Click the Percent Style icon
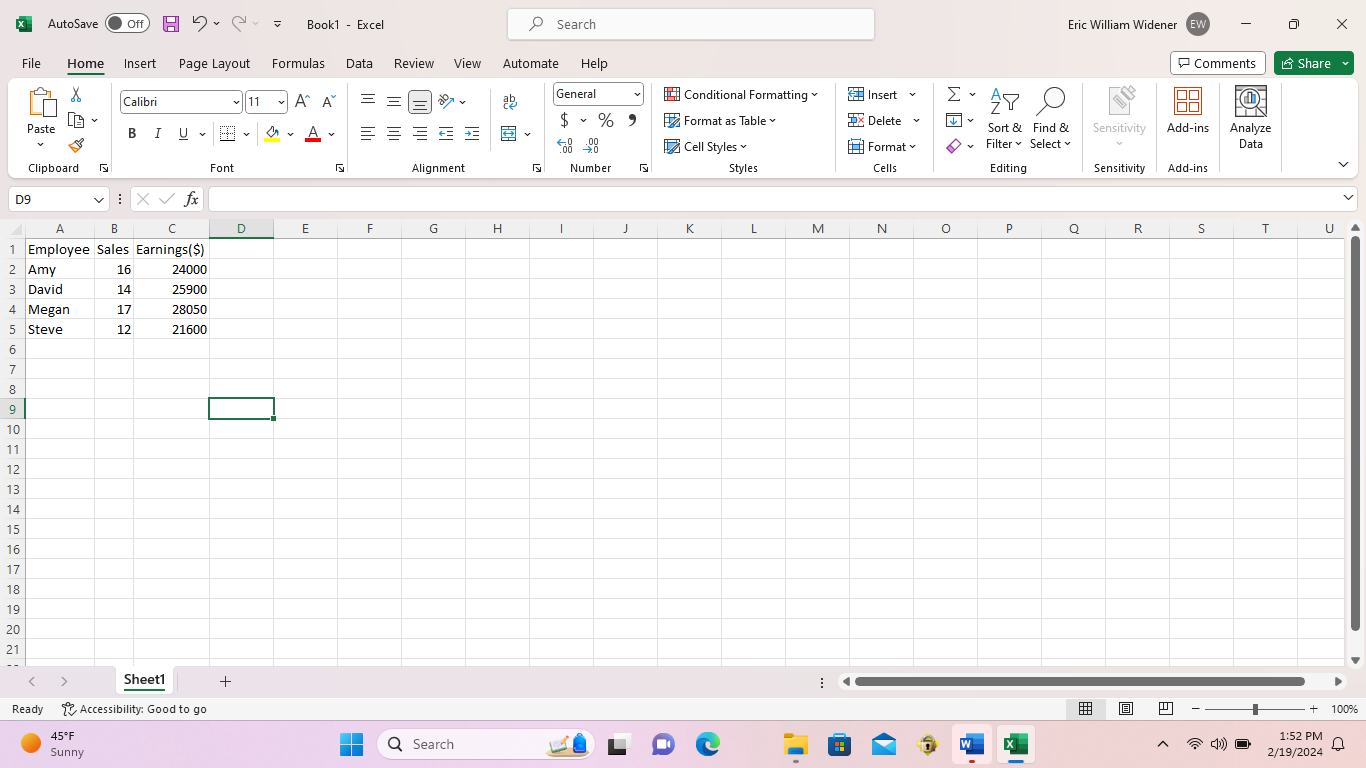This screenshot has width=1366, height=768. [x=605, y=120]
